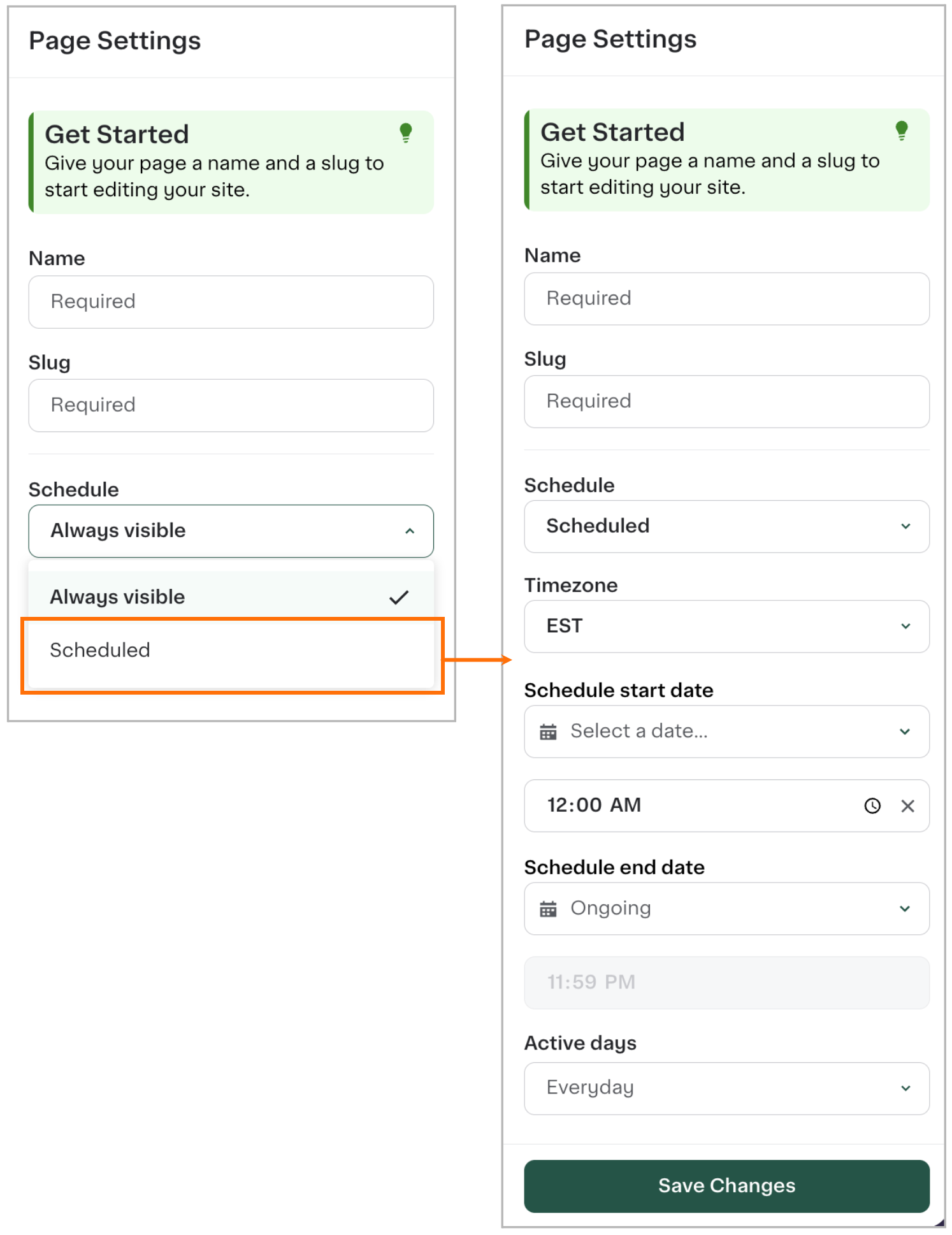Click the checkmark next to Always visible

pos(400,596)
